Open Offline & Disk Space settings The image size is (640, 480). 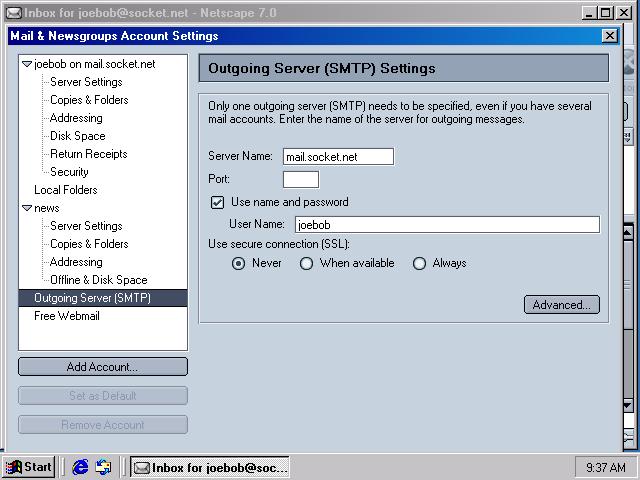(98, 280)
